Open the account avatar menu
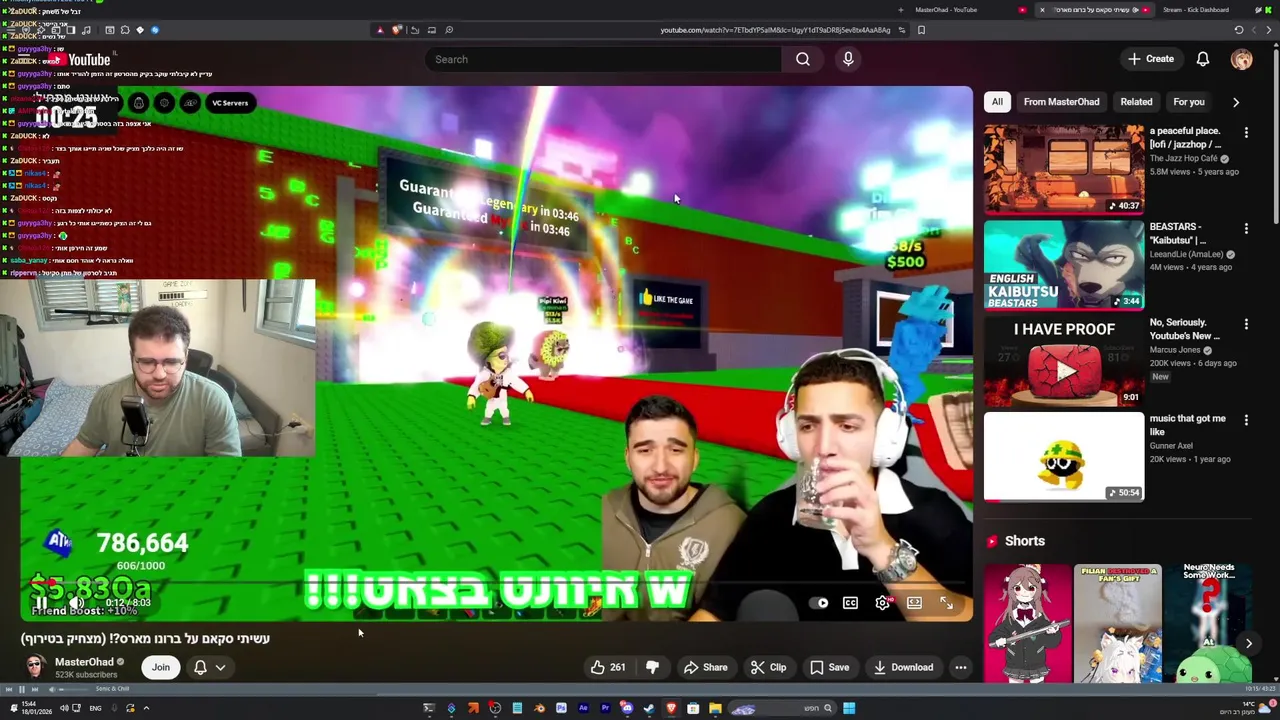This screenshot has height=720, width=1280. (1241, 59)
